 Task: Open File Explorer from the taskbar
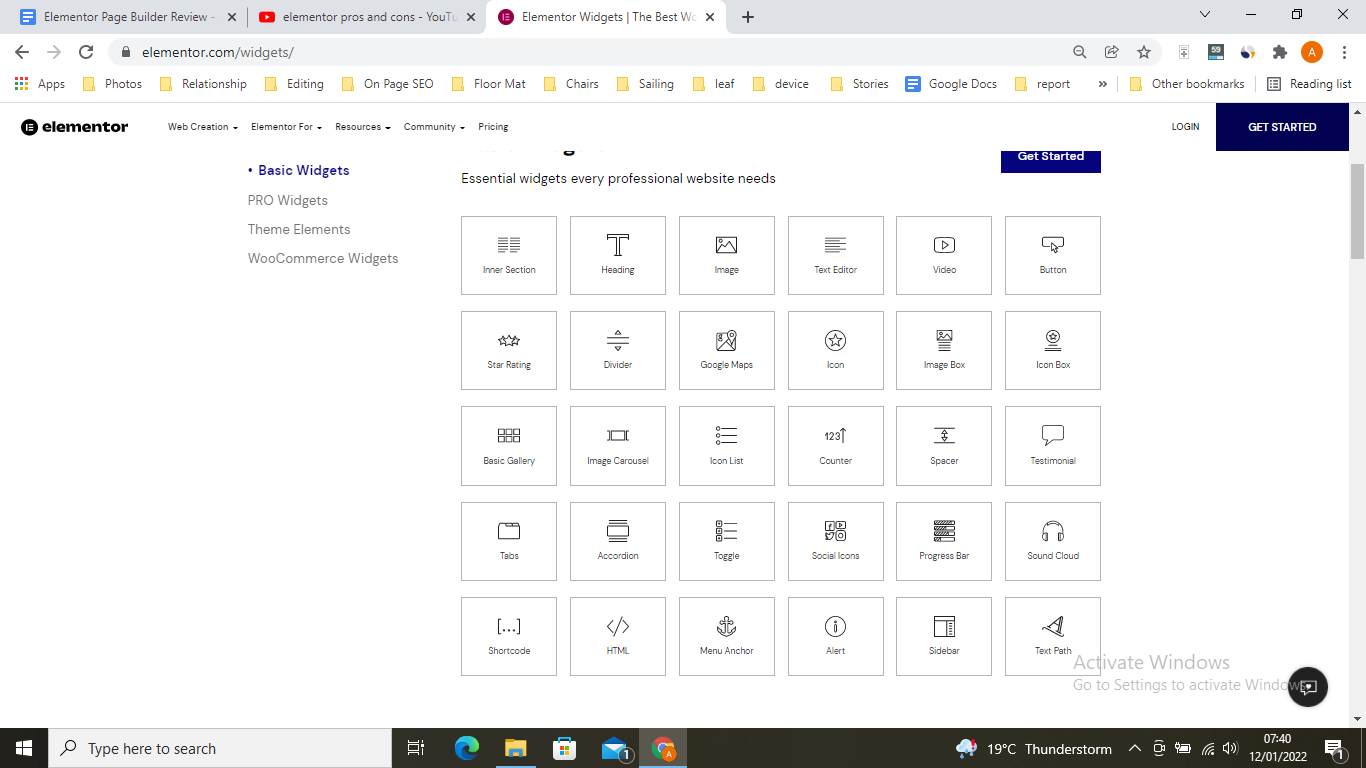[x=516, y=748]
